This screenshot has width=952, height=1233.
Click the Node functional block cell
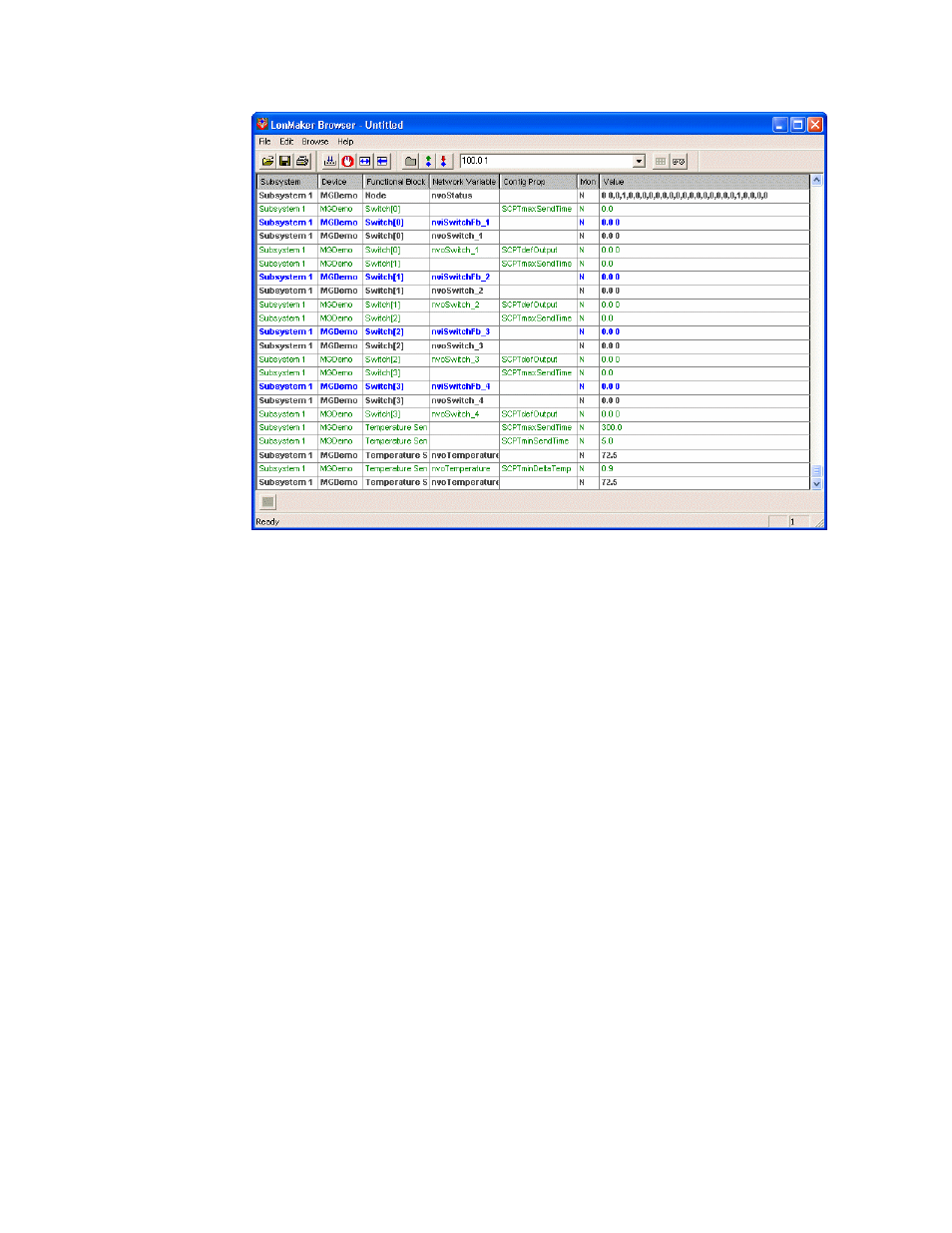396,196
